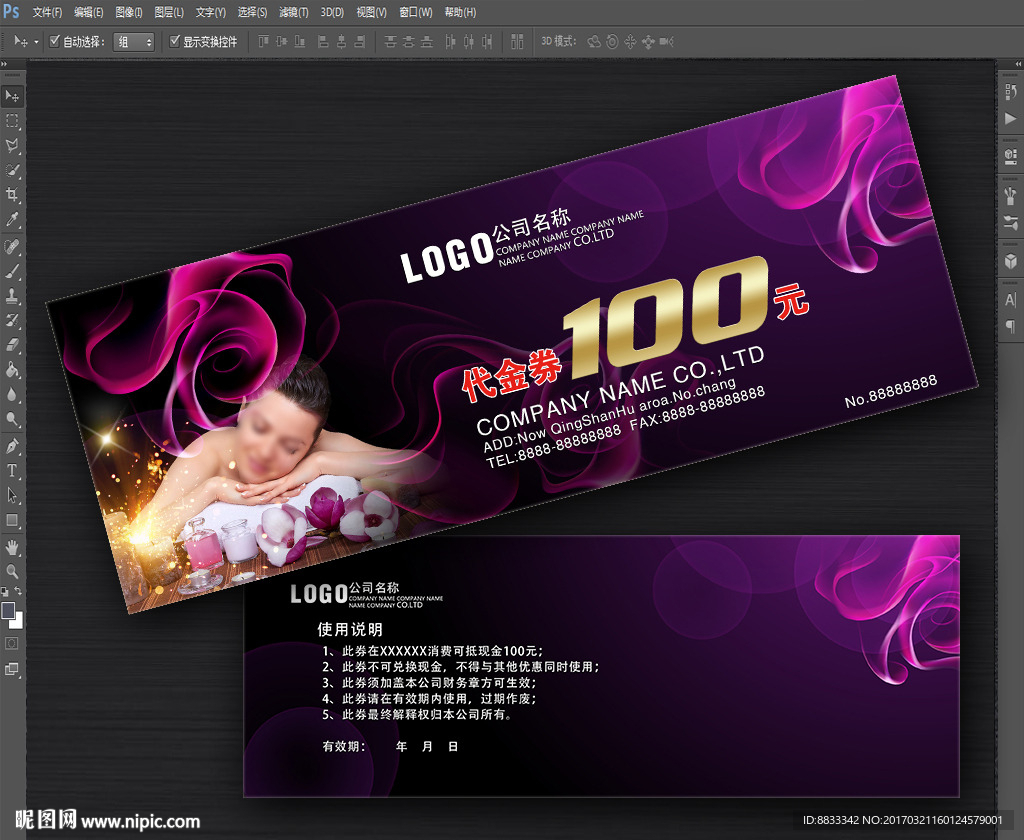The image size is (1024, 840).
Task: Open the 选择(S) menu
Action: tap(252, 12)
